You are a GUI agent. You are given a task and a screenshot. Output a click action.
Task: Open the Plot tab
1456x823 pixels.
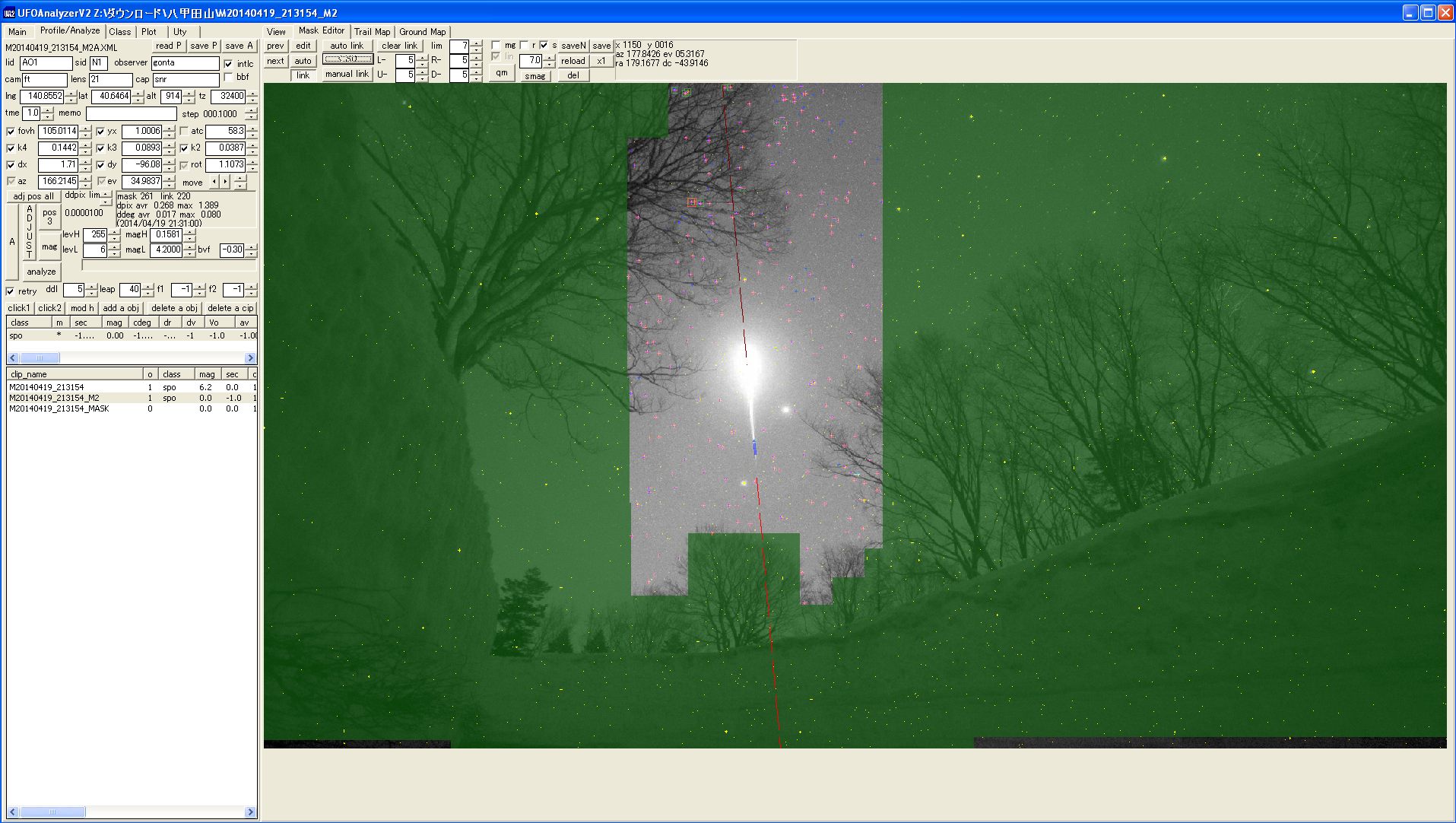coord(148,32)
